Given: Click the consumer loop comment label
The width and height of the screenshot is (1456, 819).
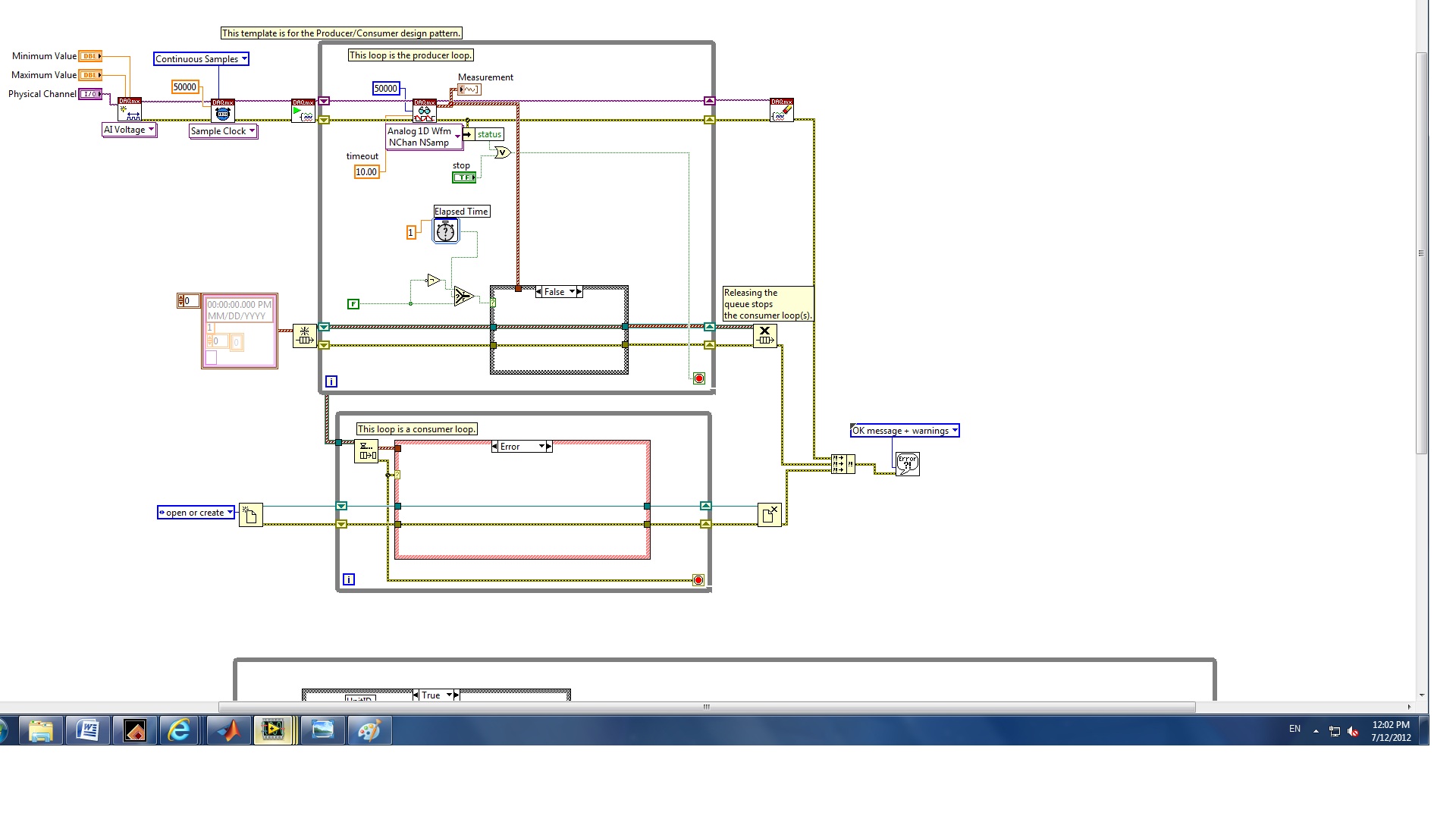Looking at the screenshot, I should click(416, 429).
